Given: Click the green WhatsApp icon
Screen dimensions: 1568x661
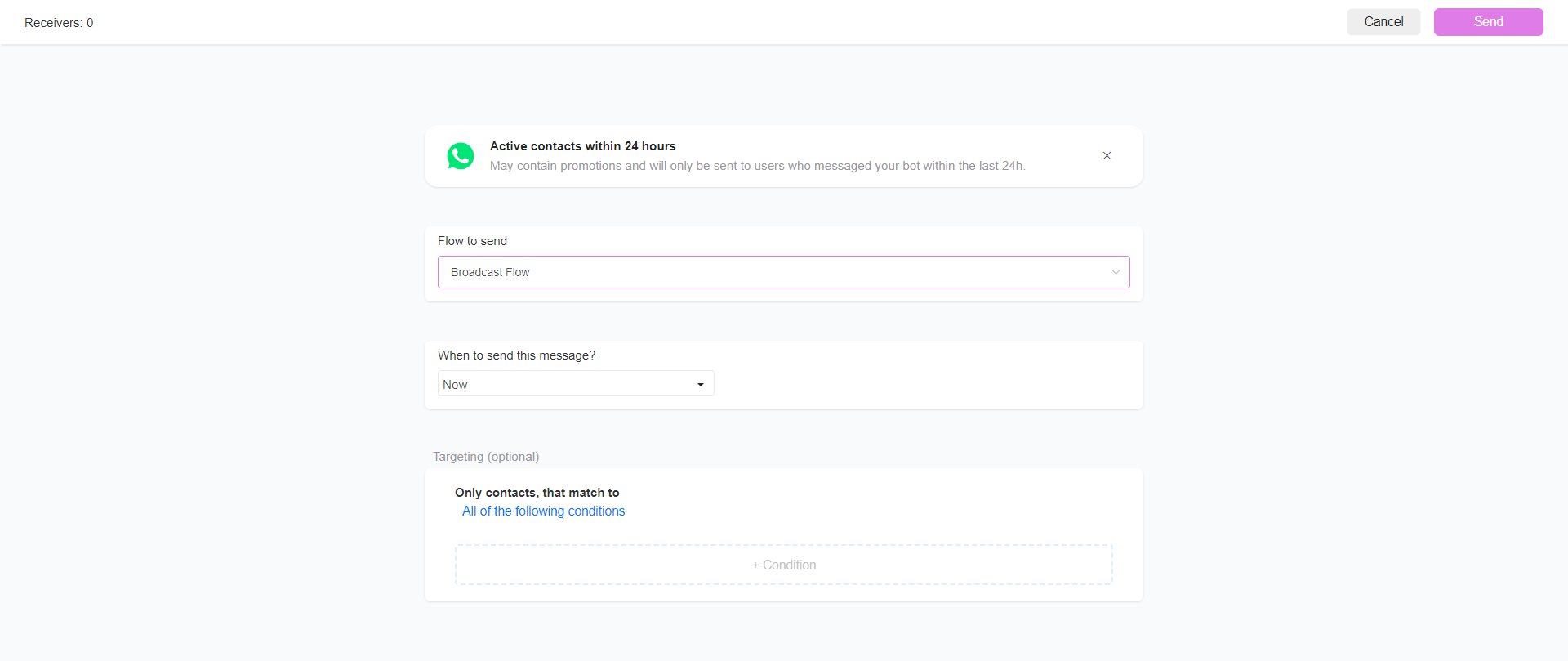Looking at the screenshot, I should pos(461,156).
